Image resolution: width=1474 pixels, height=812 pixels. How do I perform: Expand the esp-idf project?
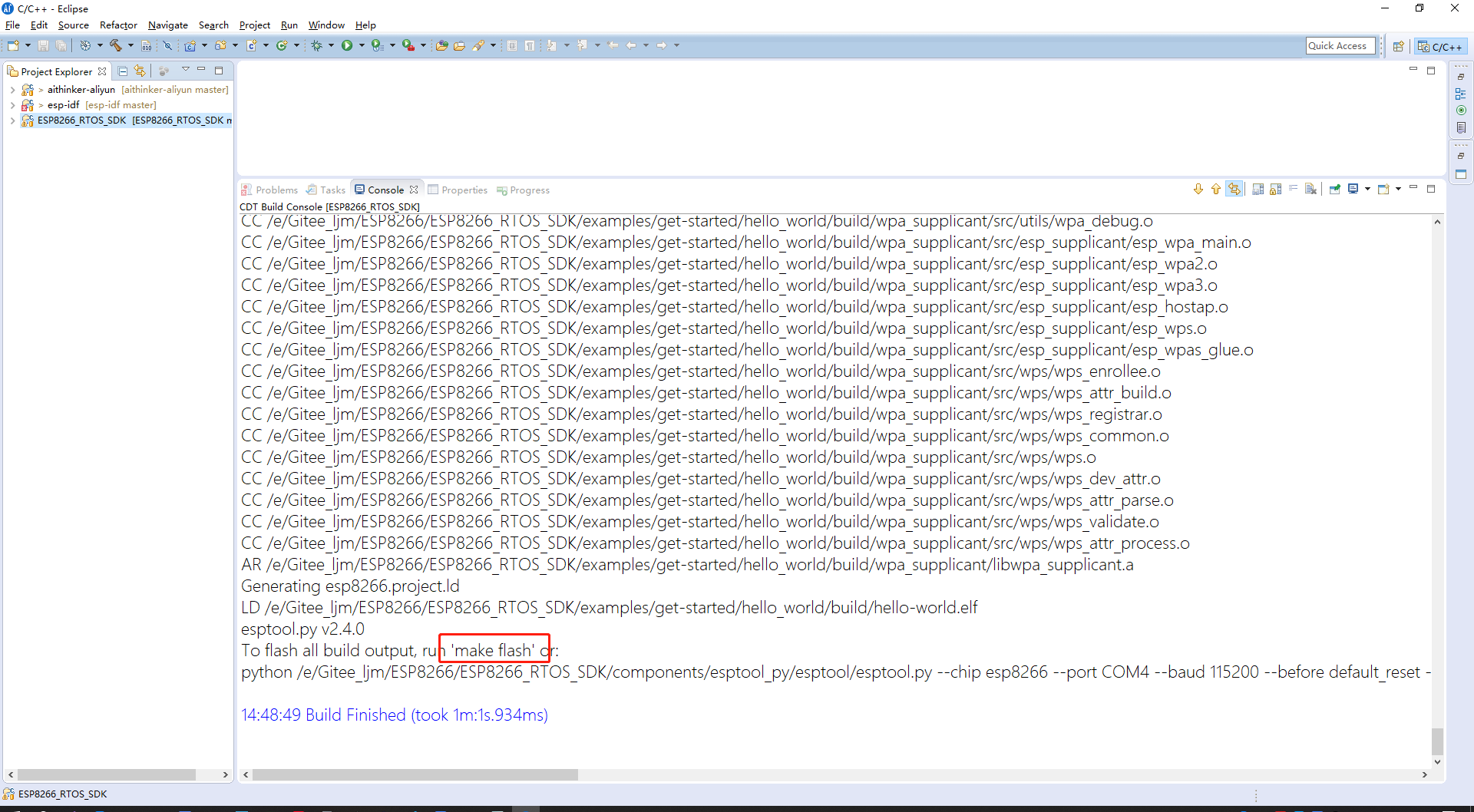pos(12,105)
